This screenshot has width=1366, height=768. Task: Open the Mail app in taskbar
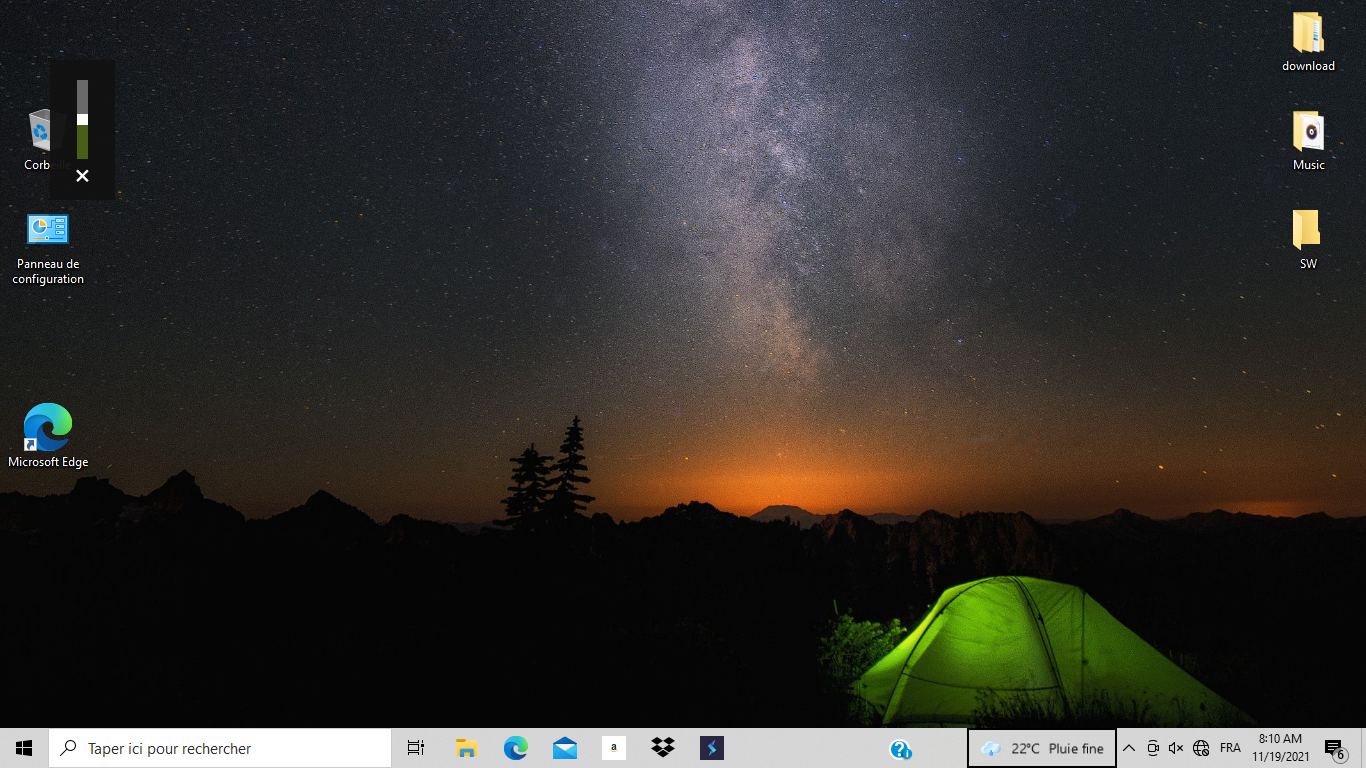pos(564,748)
